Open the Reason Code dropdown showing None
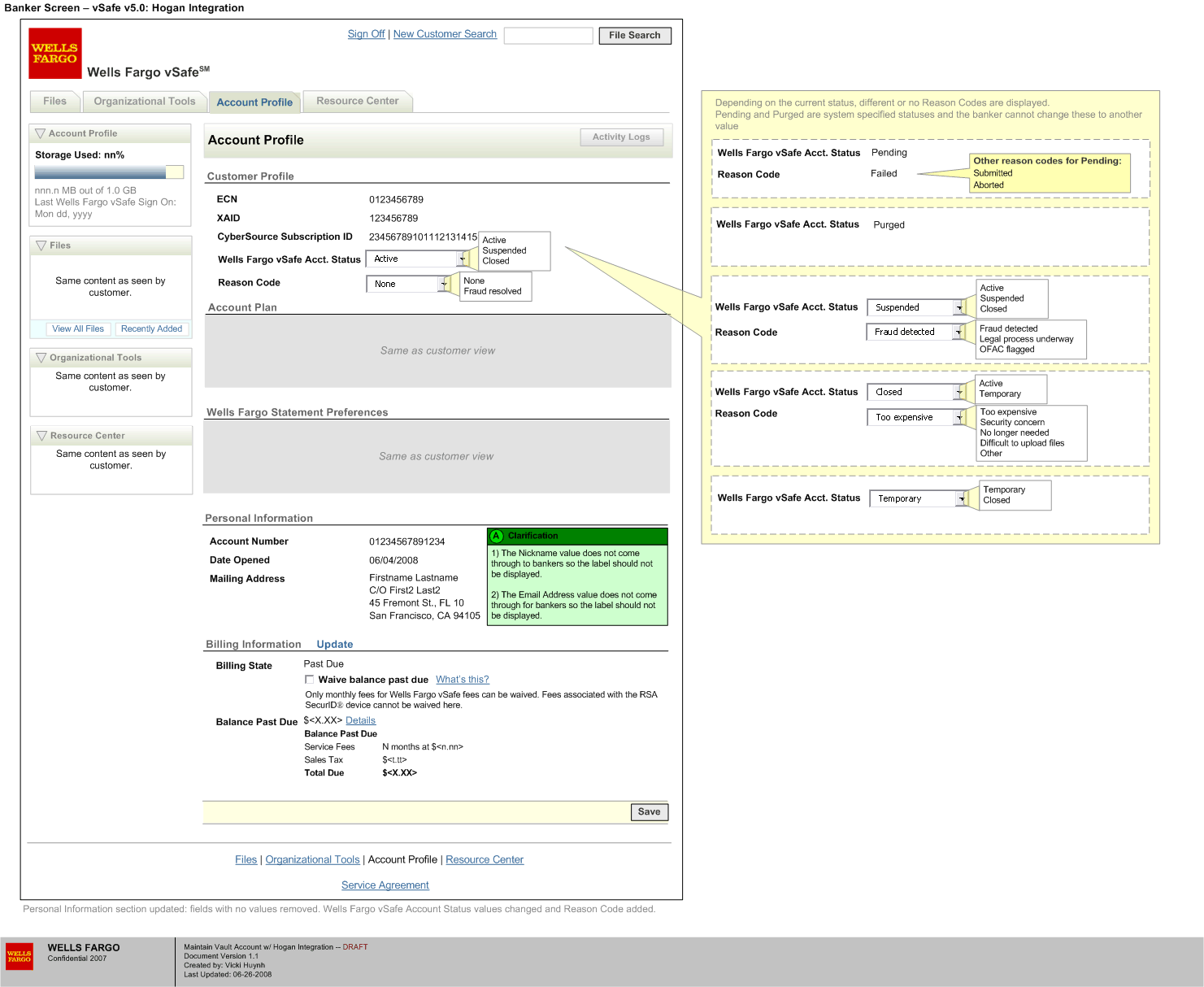Screen dimensions: 1204x987 coord(409,284)
